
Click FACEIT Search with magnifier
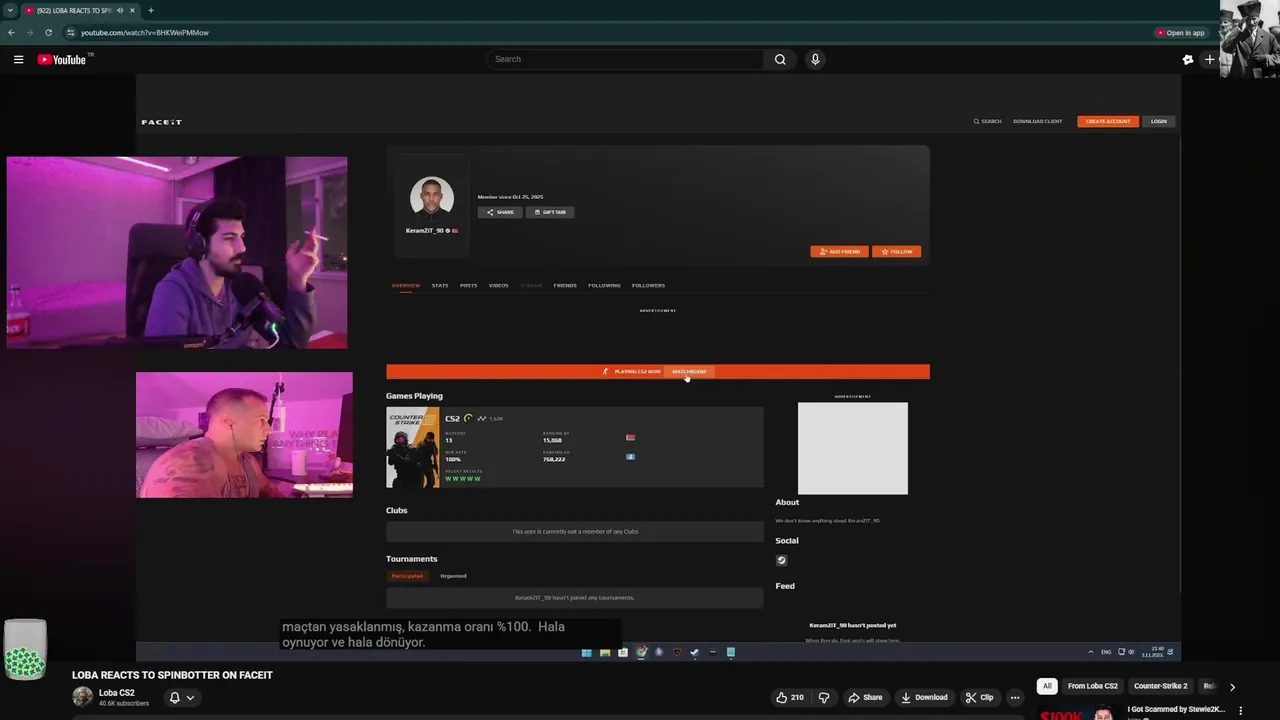click(x=987, y=121)
